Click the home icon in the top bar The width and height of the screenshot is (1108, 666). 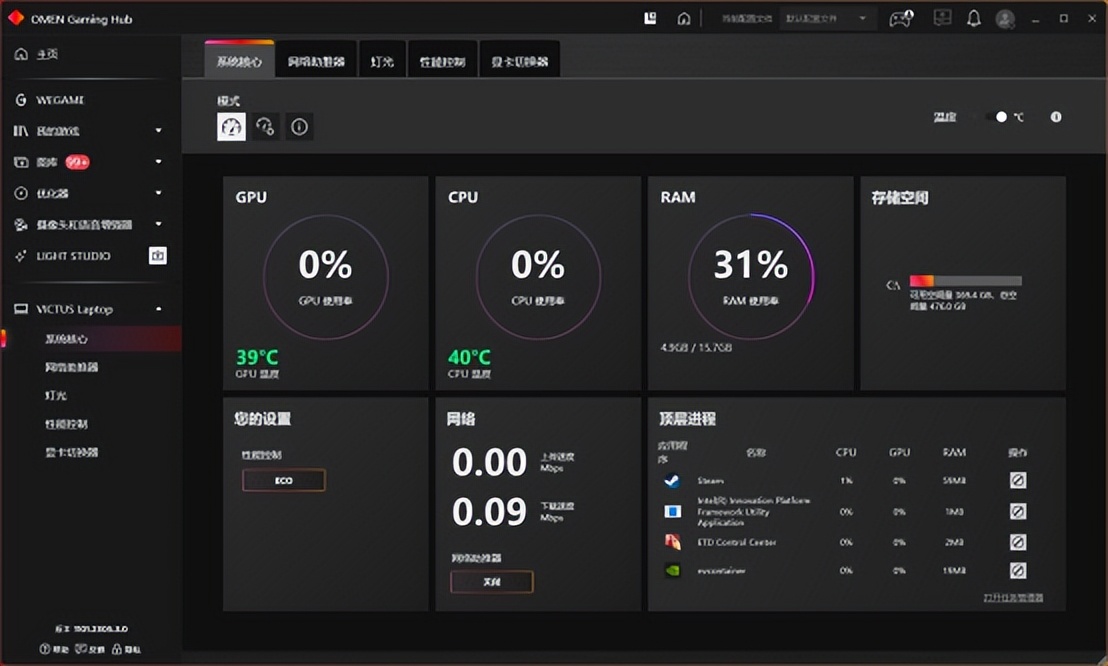684,18
